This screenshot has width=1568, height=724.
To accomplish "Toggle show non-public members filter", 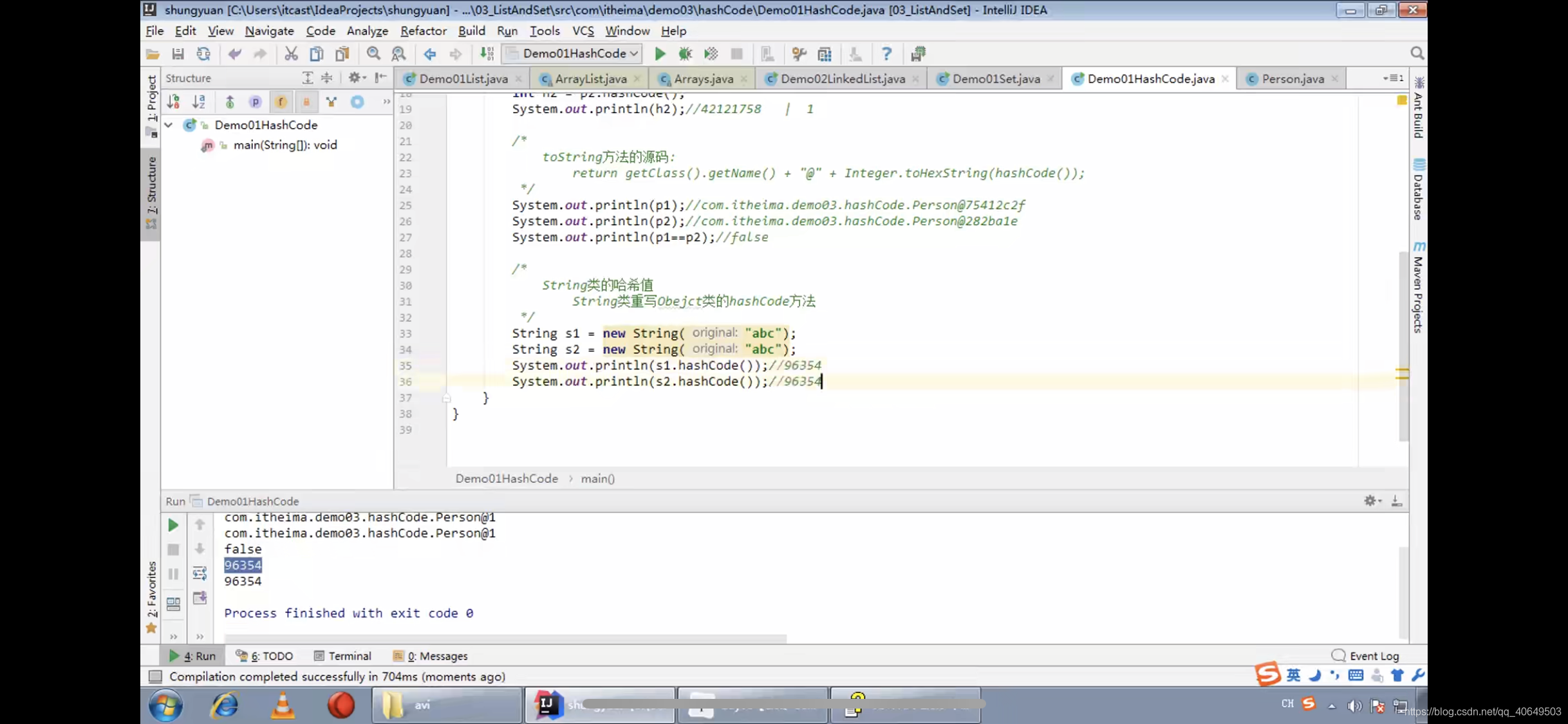I will pyautogui.click(x=306, y=102).
